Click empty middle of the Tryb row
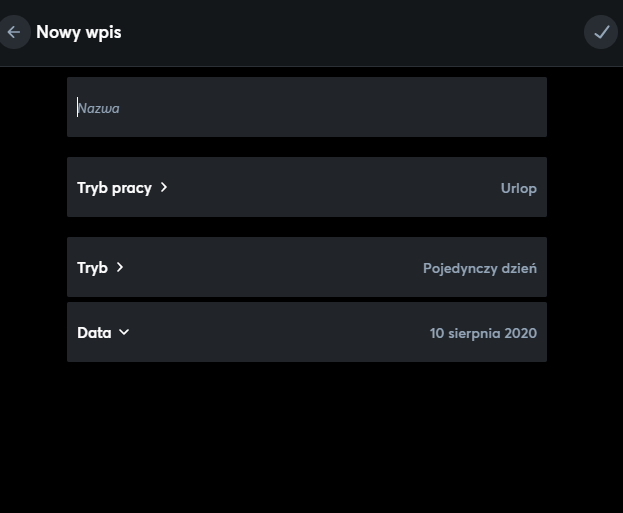The height and width of the screenshot is (513, 623). click(x=270, y=268)
